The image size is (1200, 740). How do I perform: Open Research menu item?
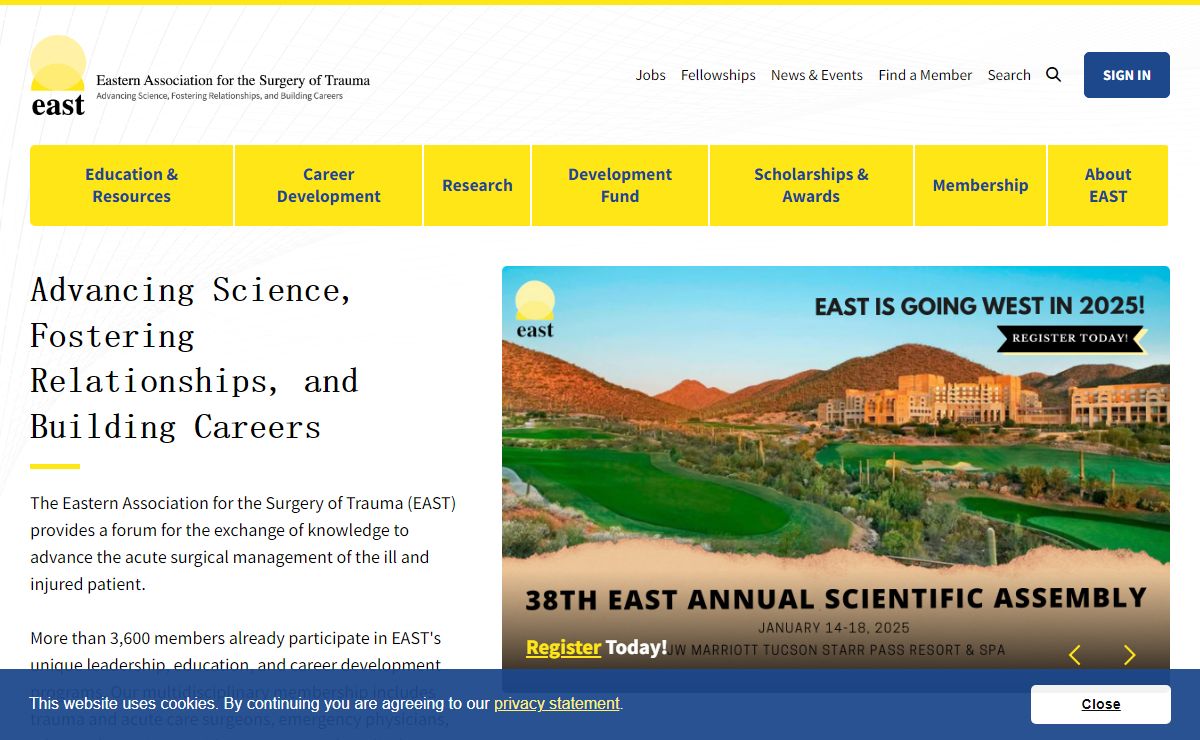pyautogui.click(x=477, y=185)
